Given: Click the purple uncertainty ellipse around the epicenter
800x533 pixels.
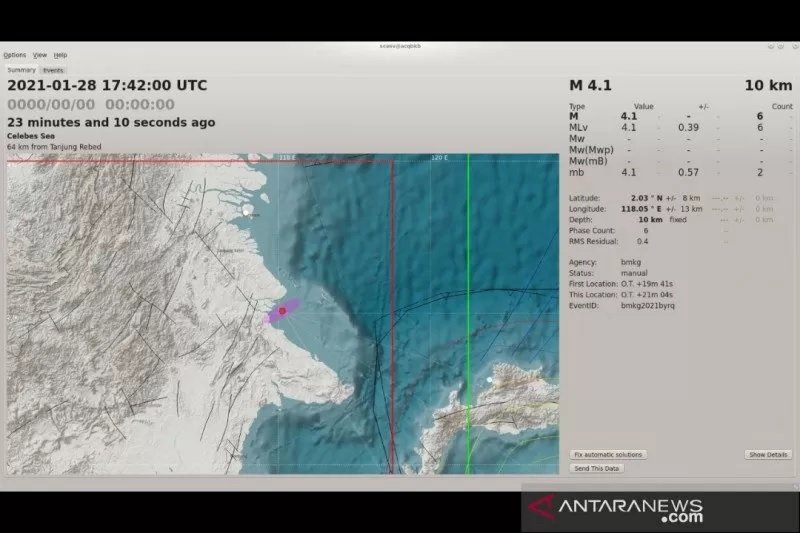Looking at the screenshot, I should coord(271,318).
